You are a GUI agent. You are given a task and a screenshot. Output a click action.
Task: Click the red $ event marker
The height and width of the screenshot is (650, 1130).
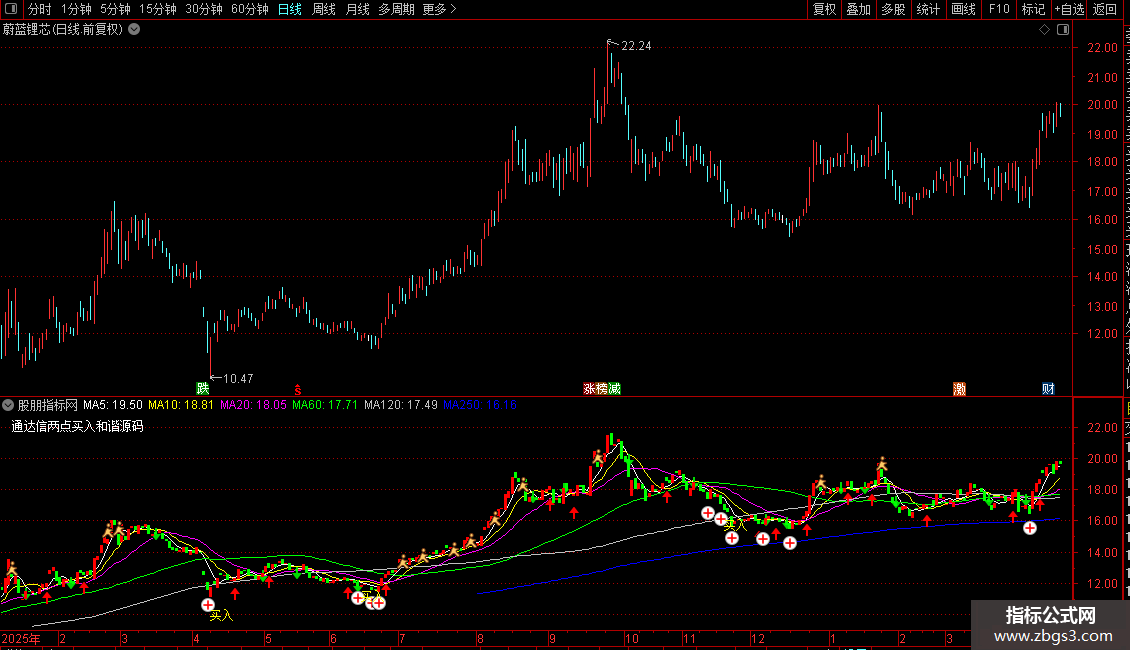coord(298,390)
